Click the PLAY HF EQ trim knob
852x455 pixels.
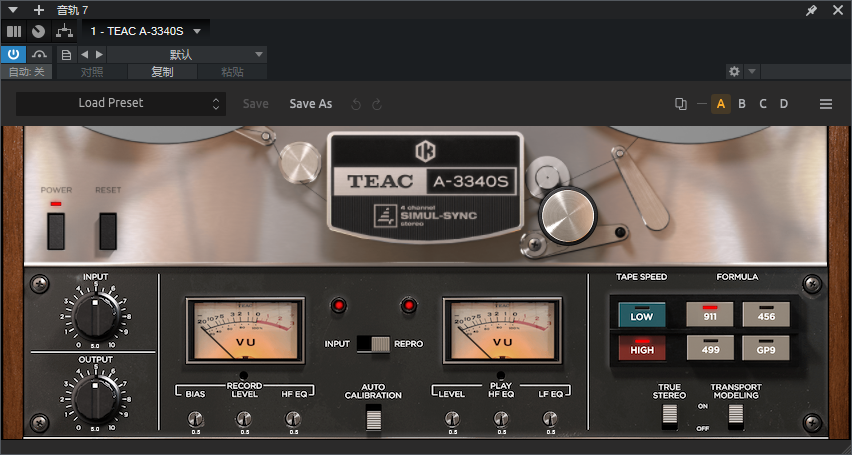[501, 419]
